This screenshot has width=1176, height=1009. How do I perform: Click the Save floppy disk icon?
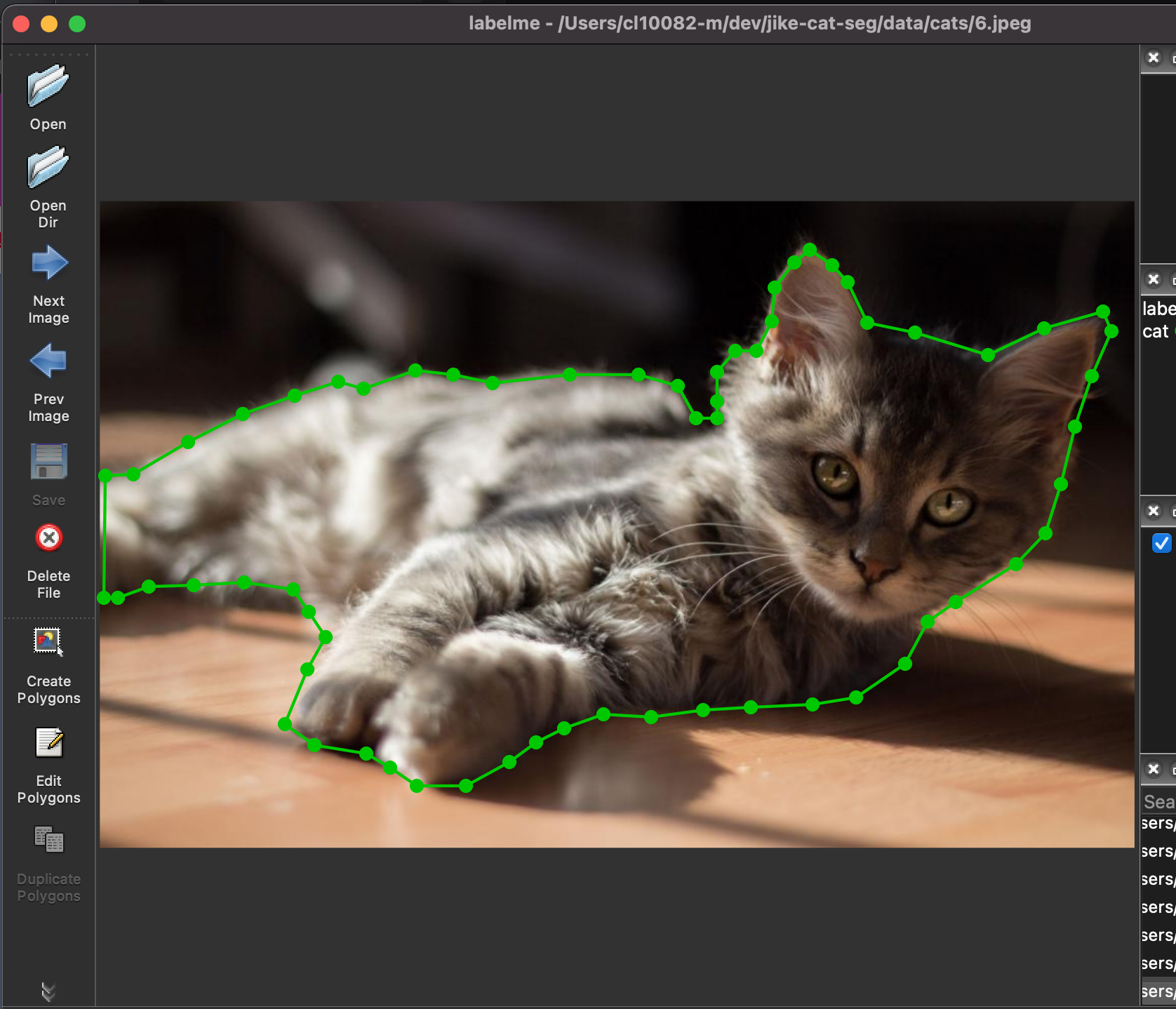click(x=48, y=462)
